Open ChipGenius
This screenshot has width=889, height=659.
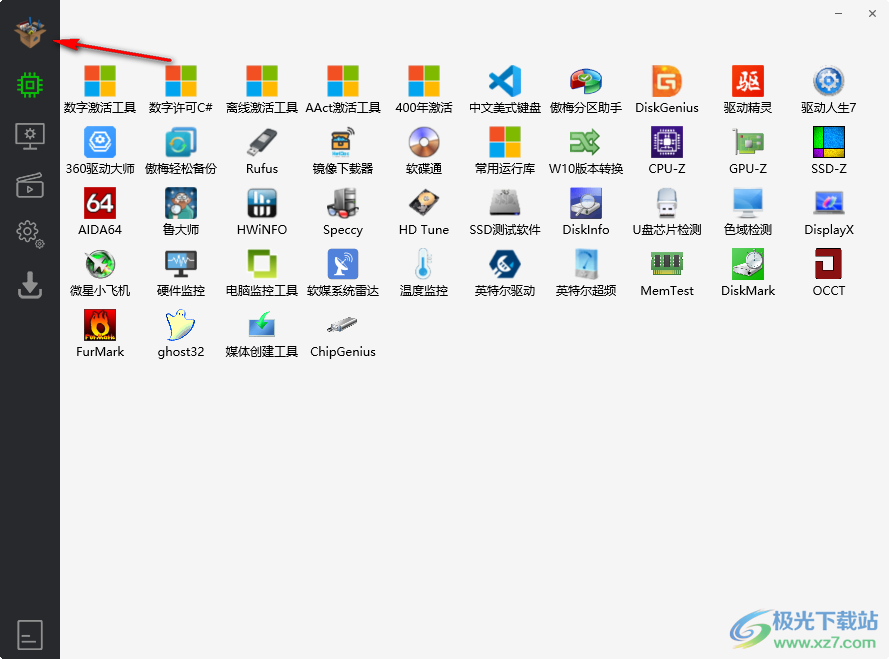coord(343,334)
